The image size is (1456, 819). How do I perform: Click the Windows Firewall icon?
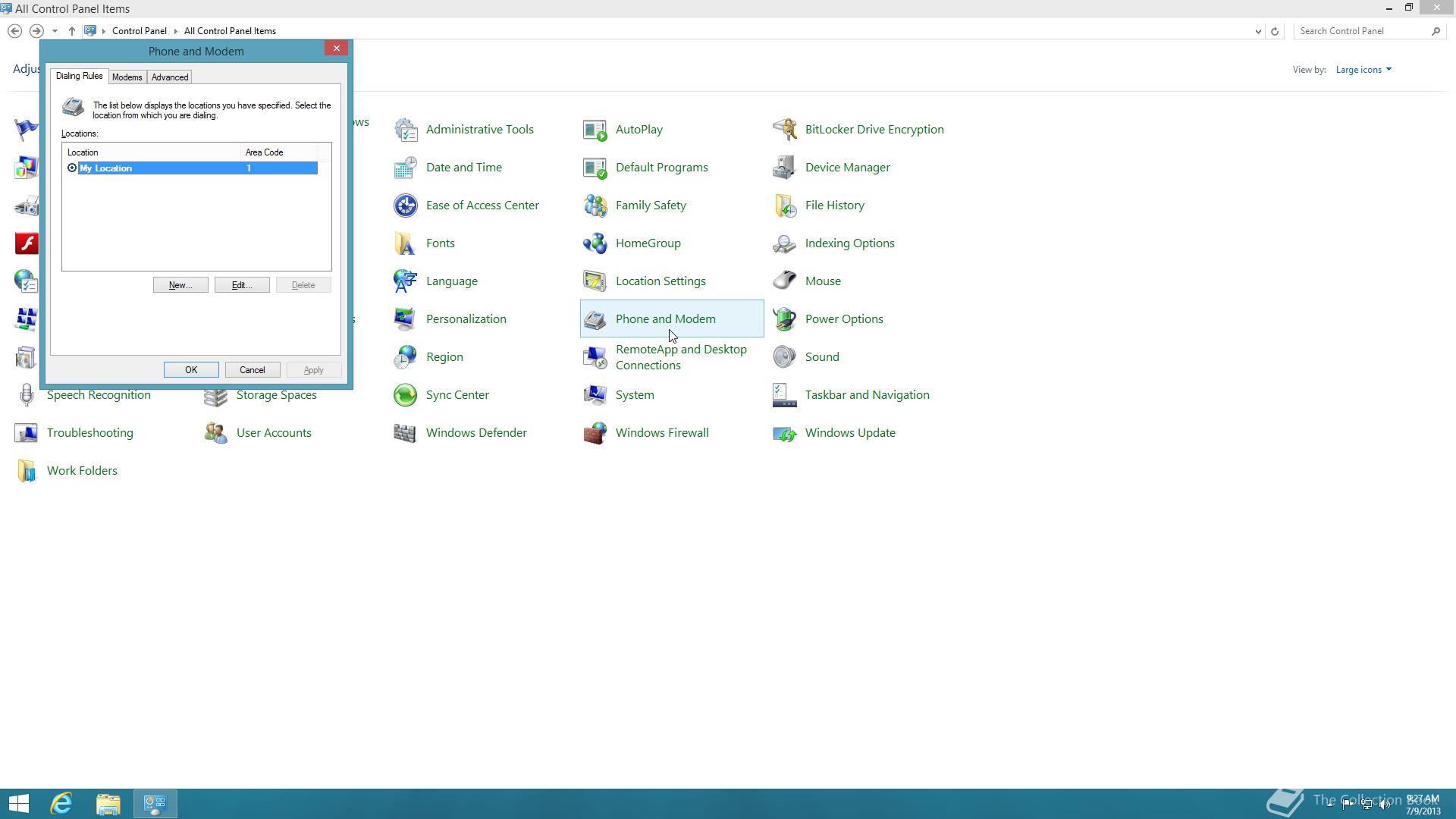pos(595,433)
